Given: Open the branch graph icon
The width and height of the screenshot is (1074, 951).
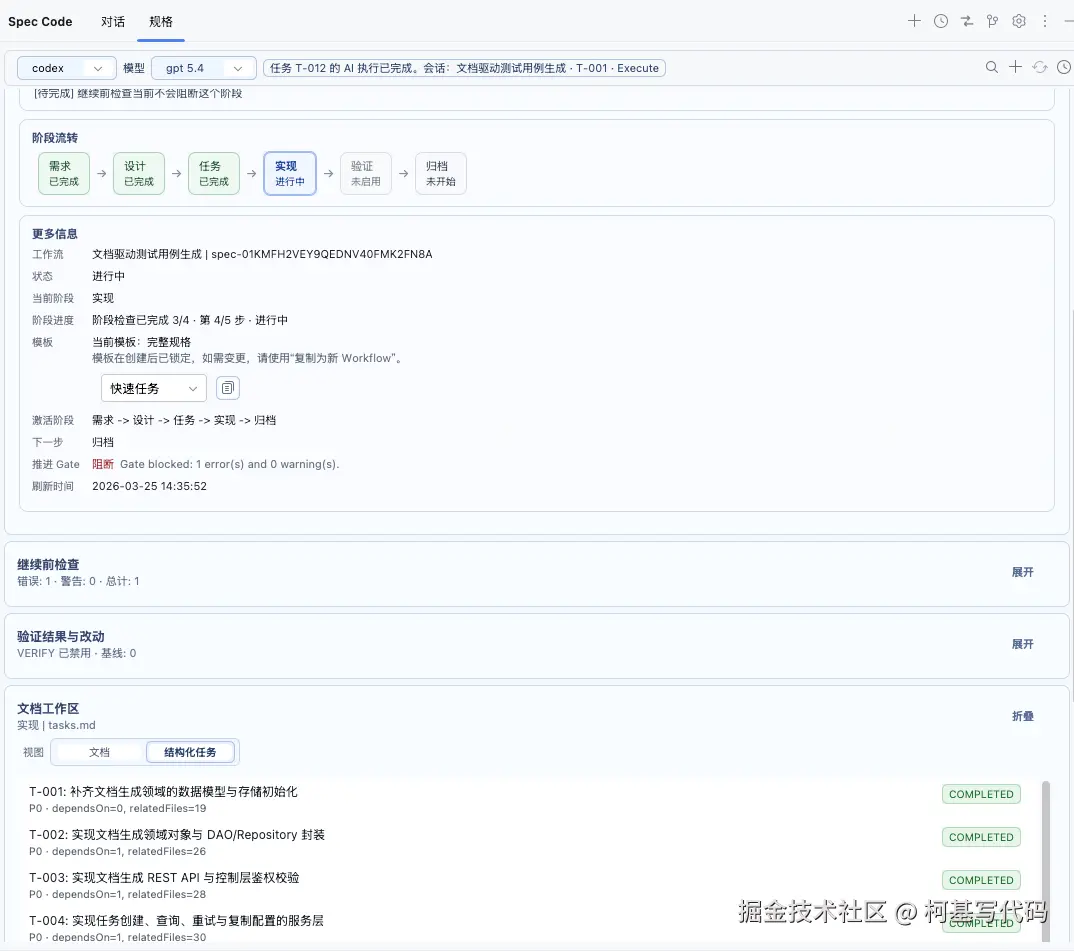Looking at the screenshot, I should click(x=992, y=20).
